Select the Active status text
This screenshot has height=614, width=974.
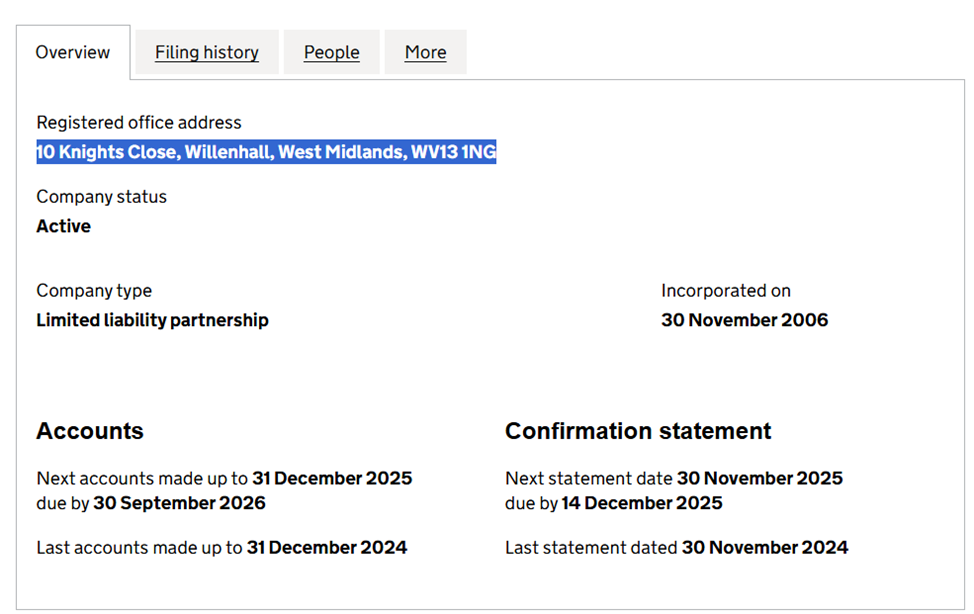click(63, 226)
